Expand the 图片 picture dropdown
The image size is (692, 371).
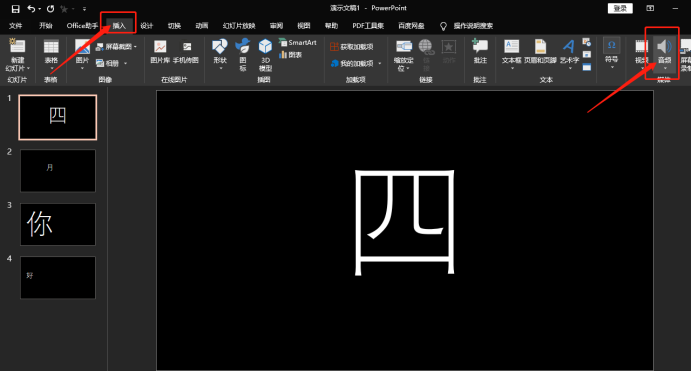coord(82,69)
